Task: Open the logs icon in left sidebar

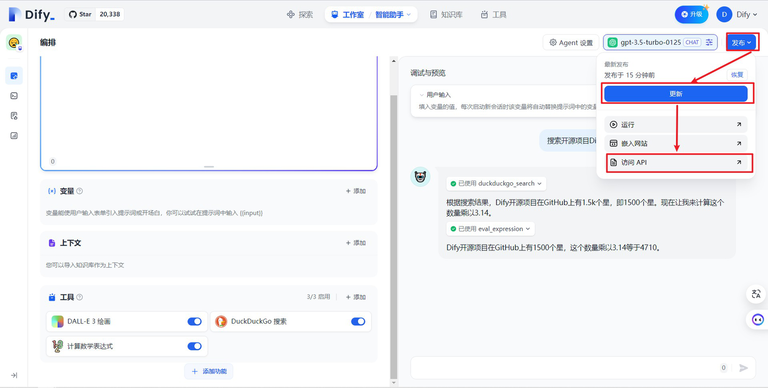Action: click(14, 116)
